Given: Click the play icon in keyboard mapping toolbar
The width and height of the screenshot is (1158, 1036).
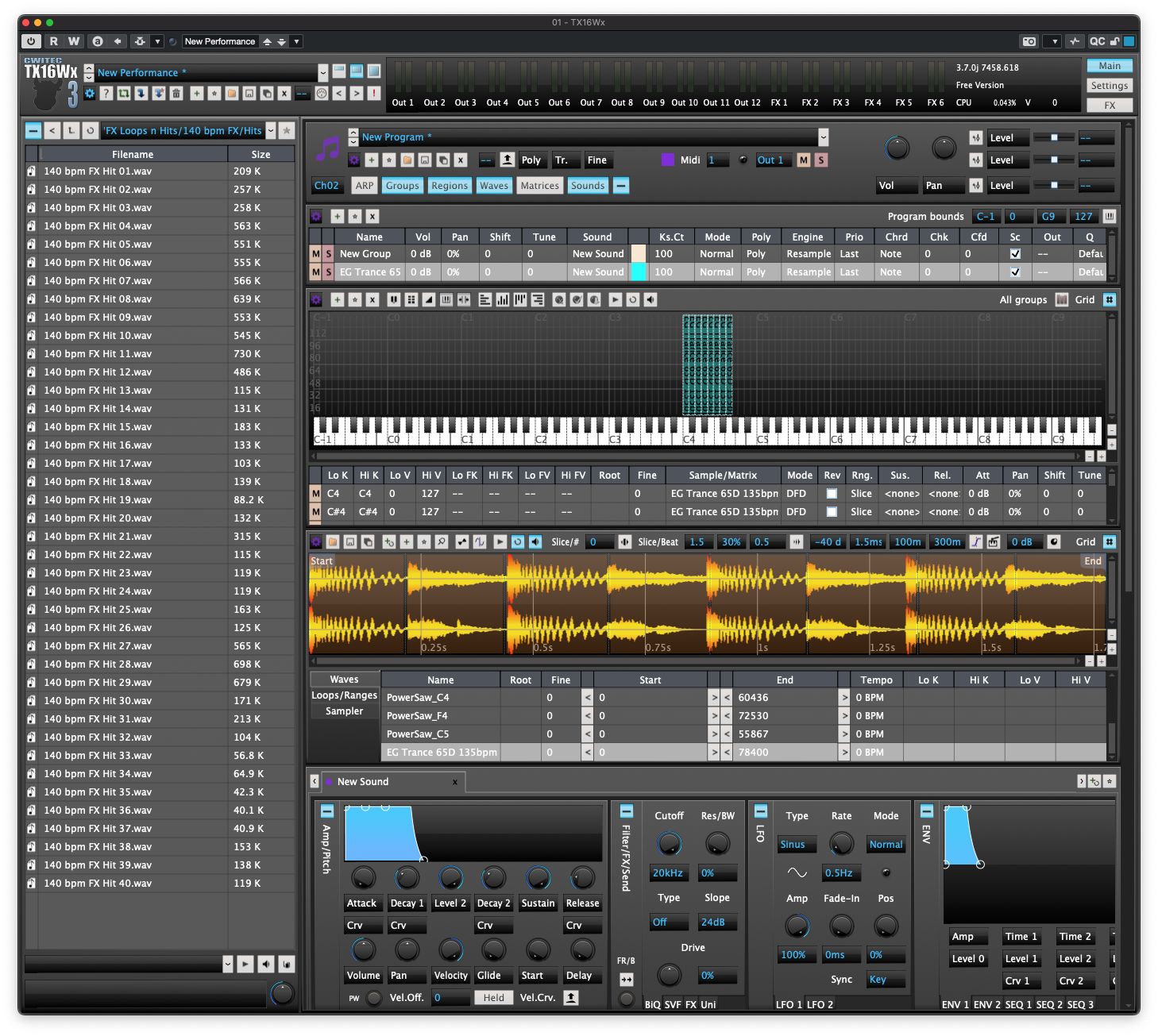Looking at the screenshot, I should (616, 300).
